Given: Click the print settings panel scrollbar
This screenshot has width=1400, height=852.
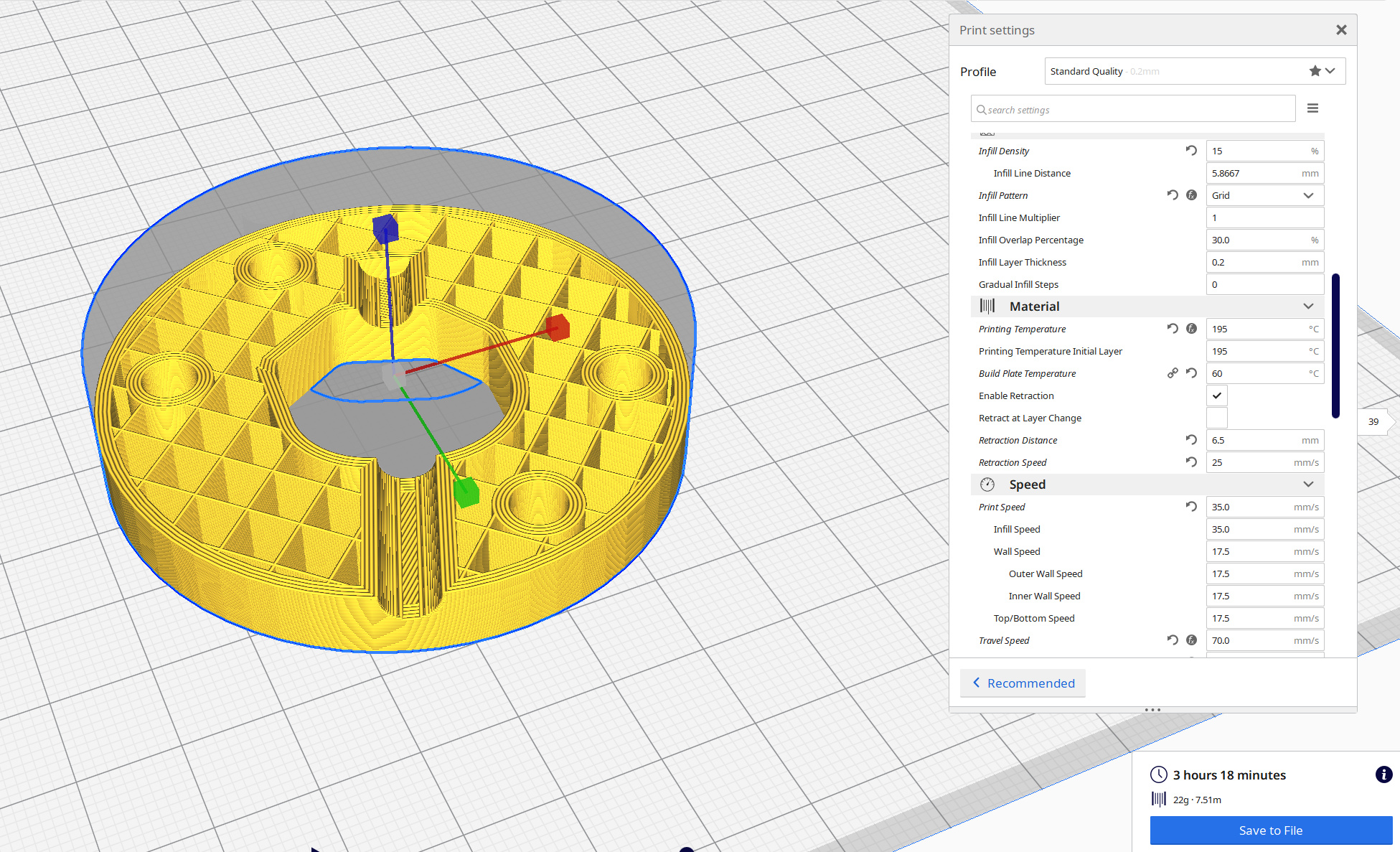Looking at the screenshot, I should [x=1335, y=345].
